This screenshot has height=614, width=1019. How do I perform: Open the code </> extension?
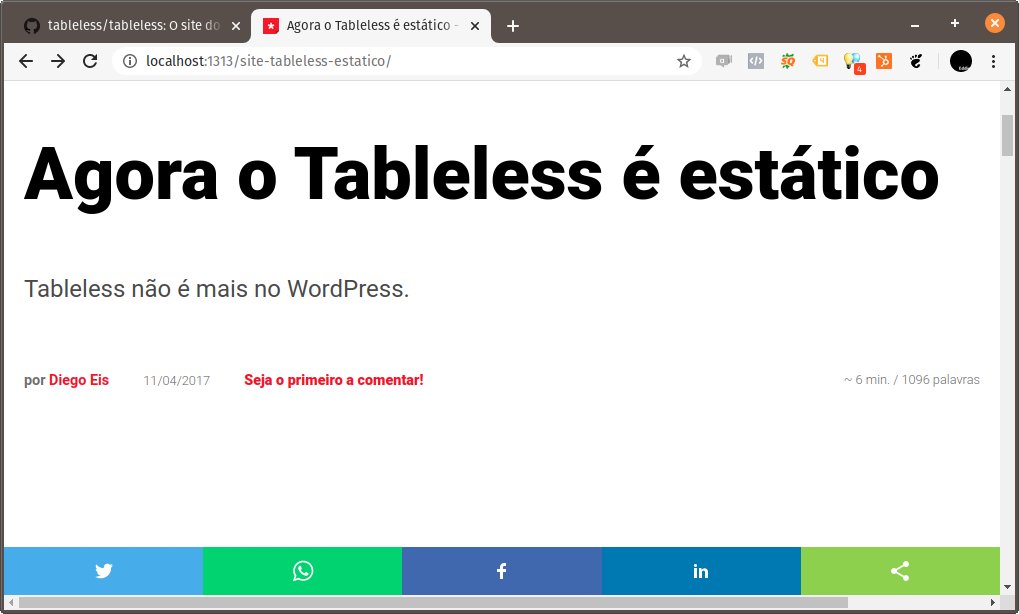click(x=755, y=61)
